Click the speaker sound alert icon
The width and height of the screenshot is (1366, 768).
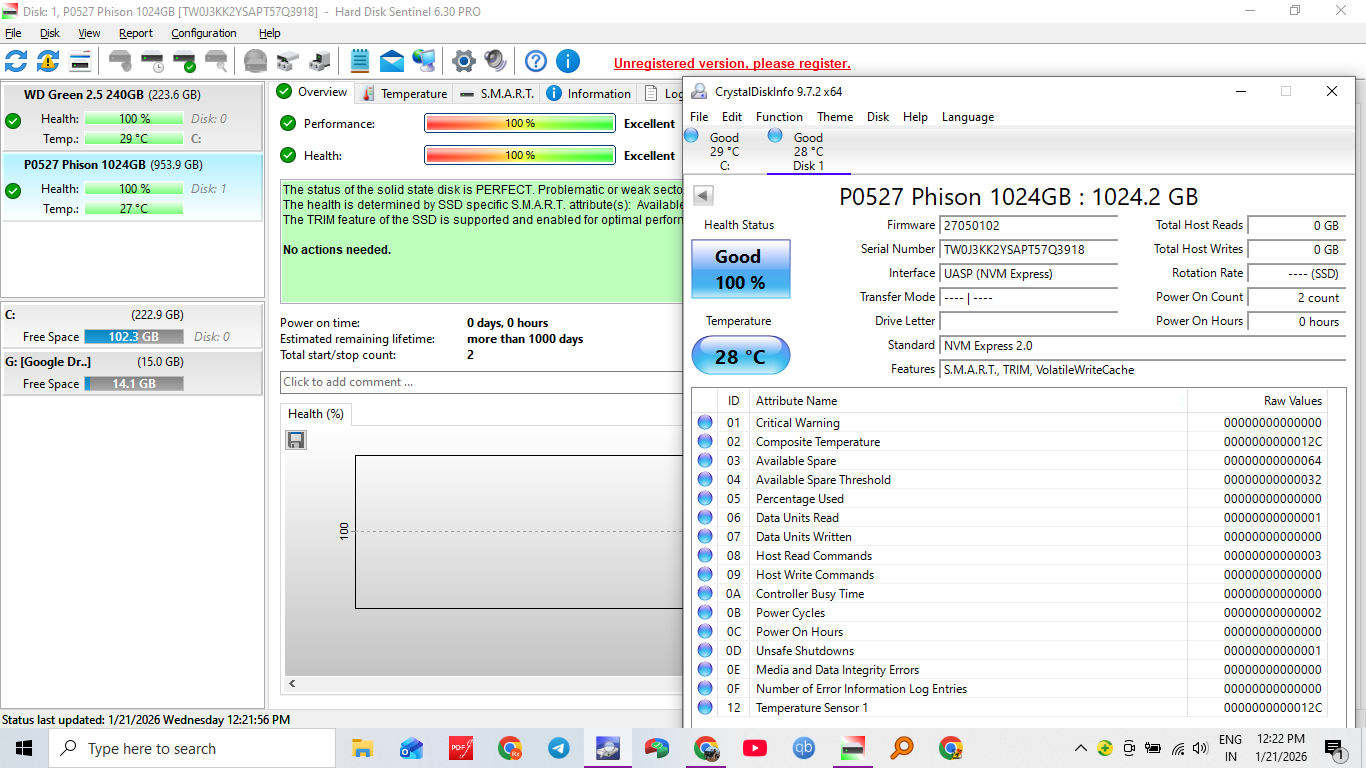click(495, 61)
